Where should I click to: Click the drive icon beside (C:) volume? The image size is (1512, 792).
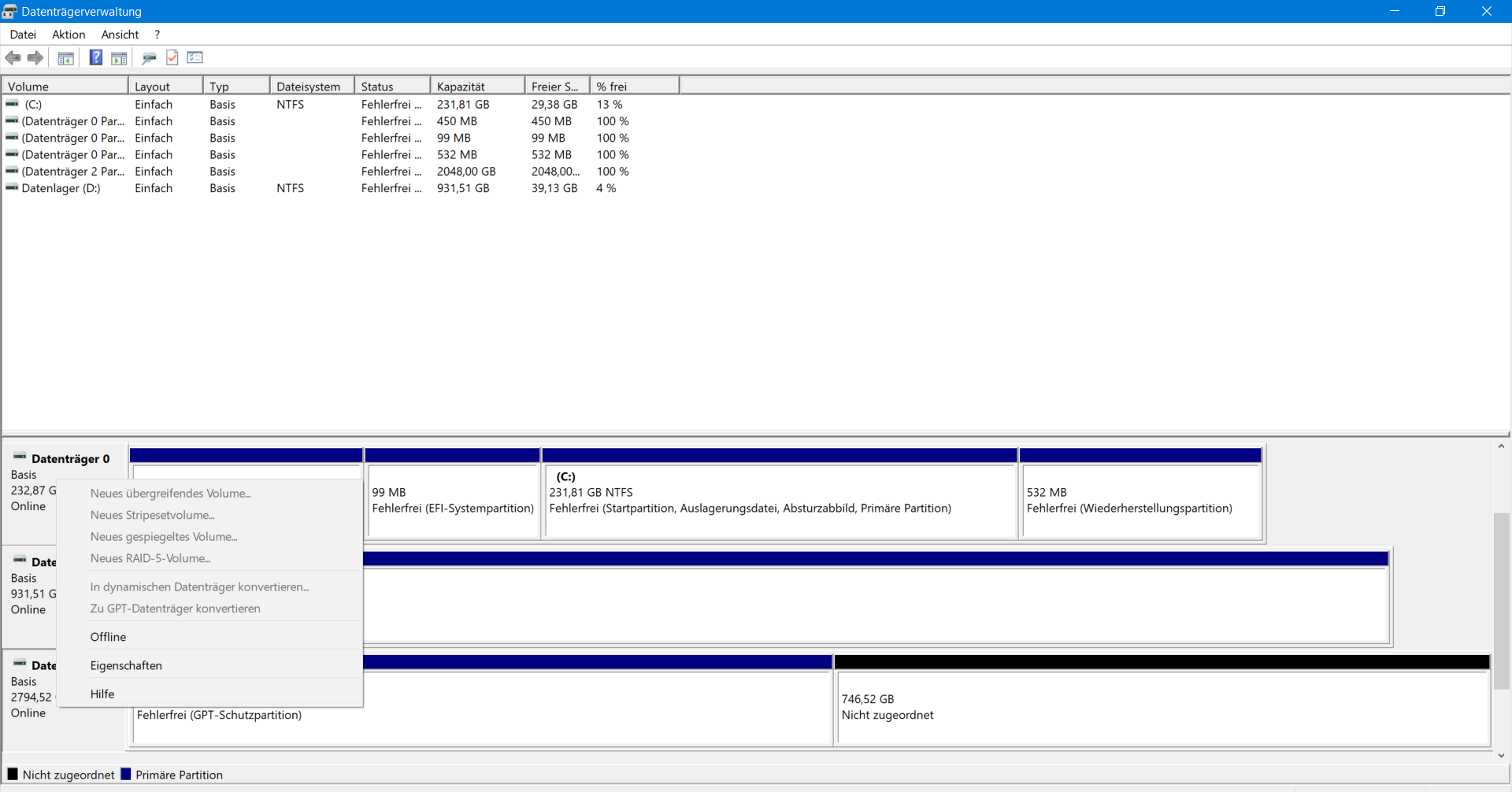(x=12, y=104)
